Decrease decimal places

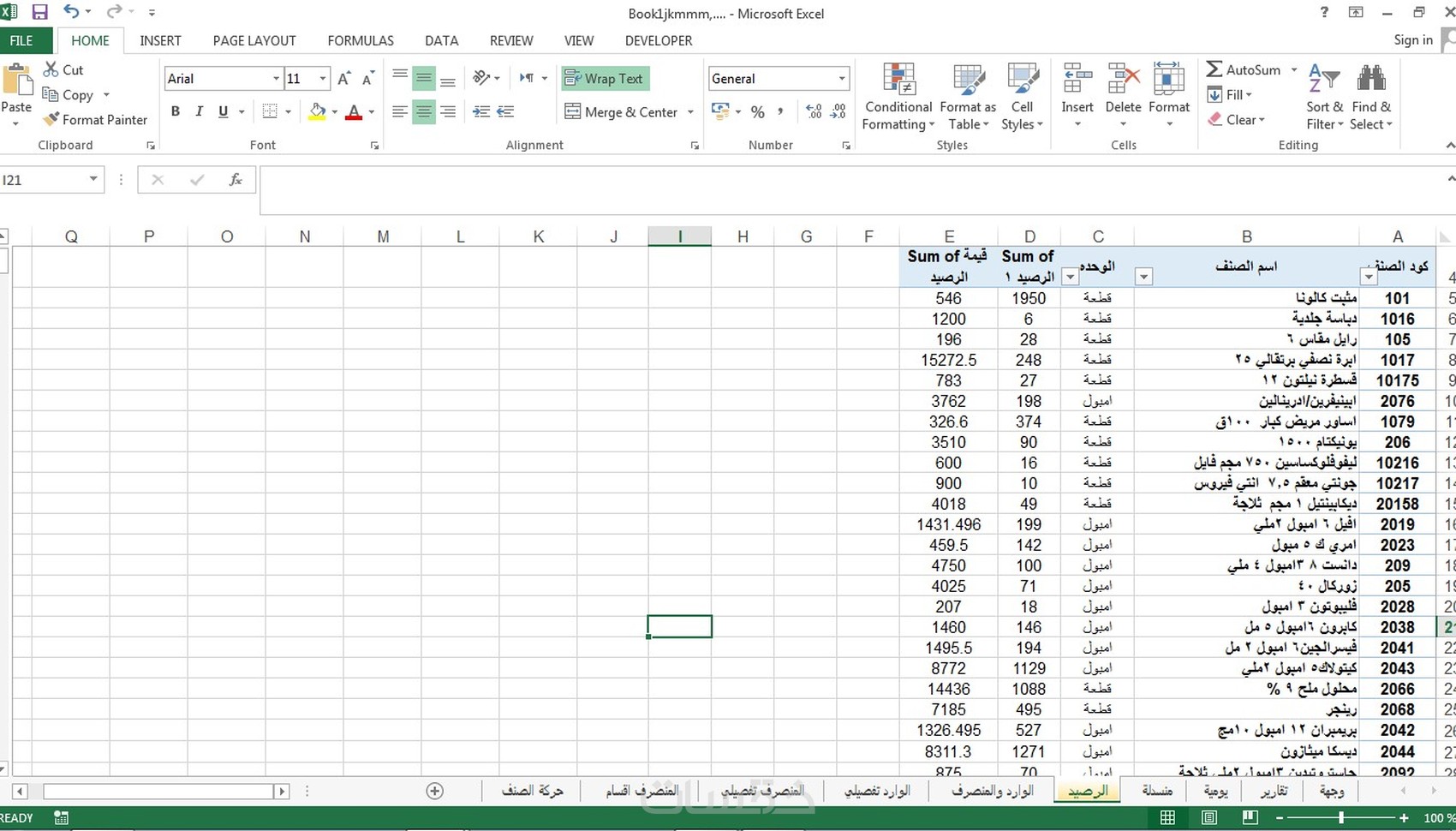coord(838,111)
